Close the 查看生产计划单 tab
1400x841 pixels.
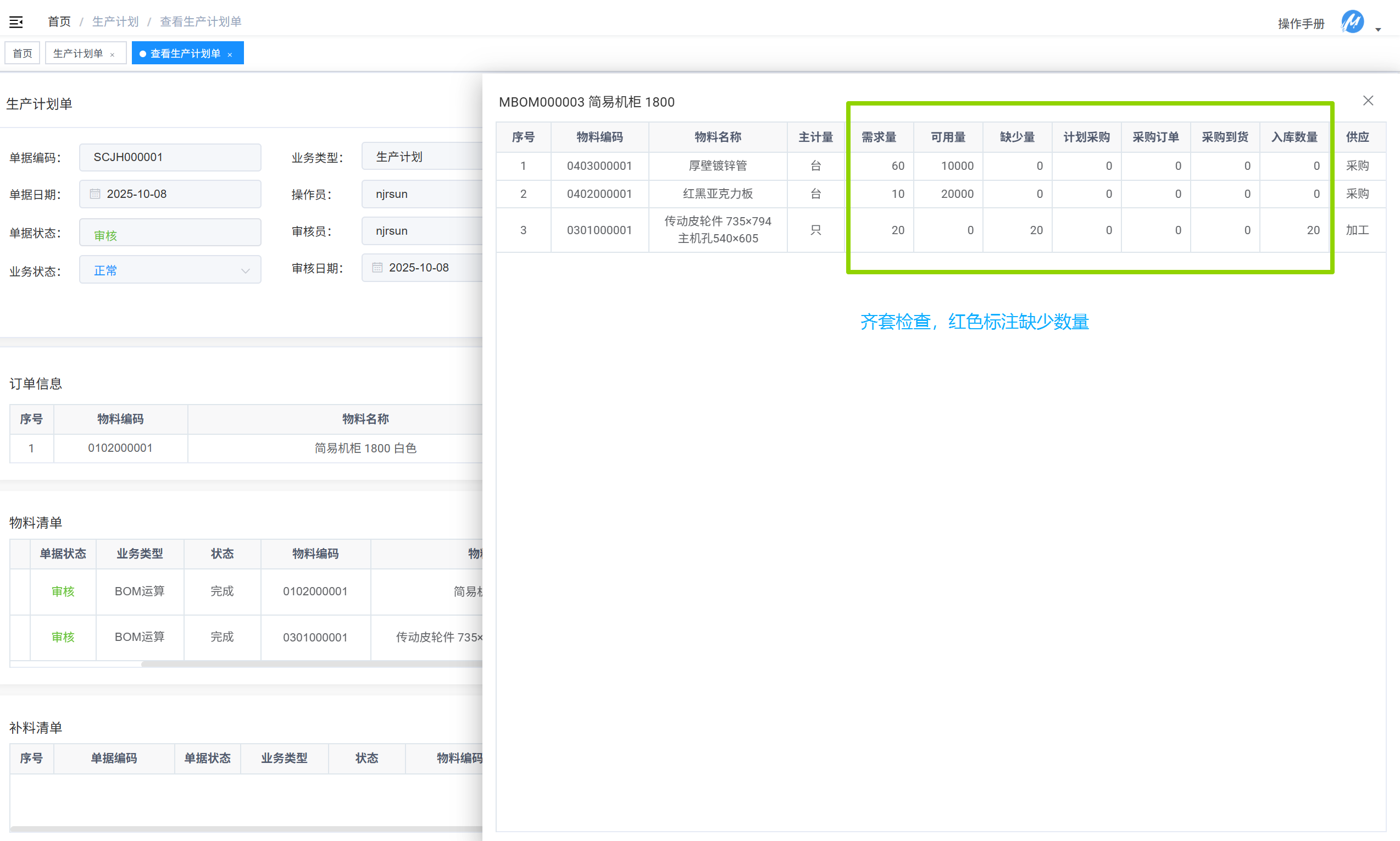pos(230,55)
